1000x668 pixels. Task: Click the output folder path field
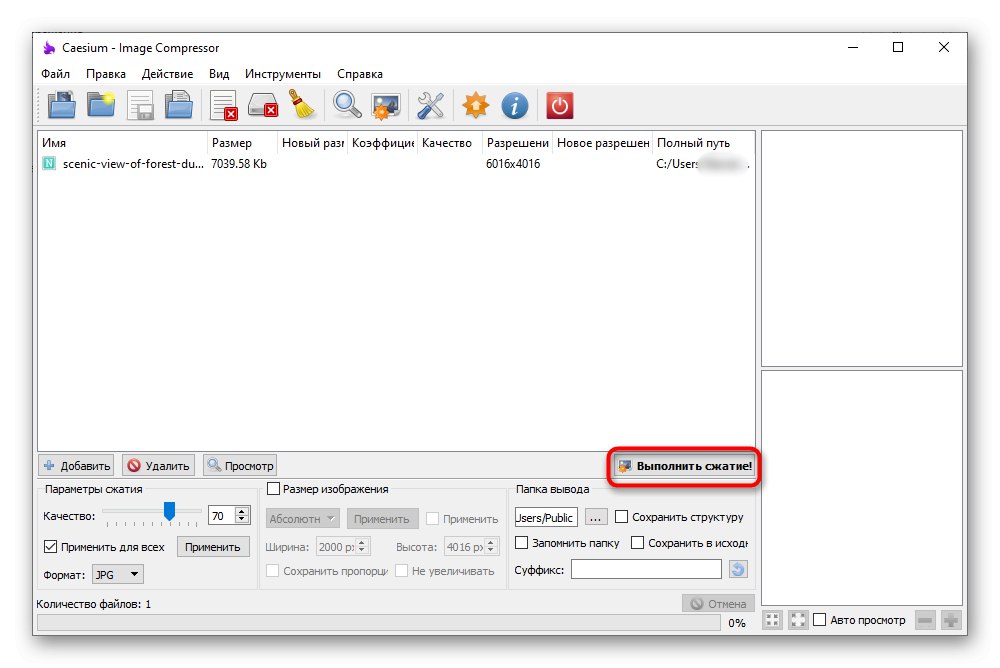click(x=546, y=517)
